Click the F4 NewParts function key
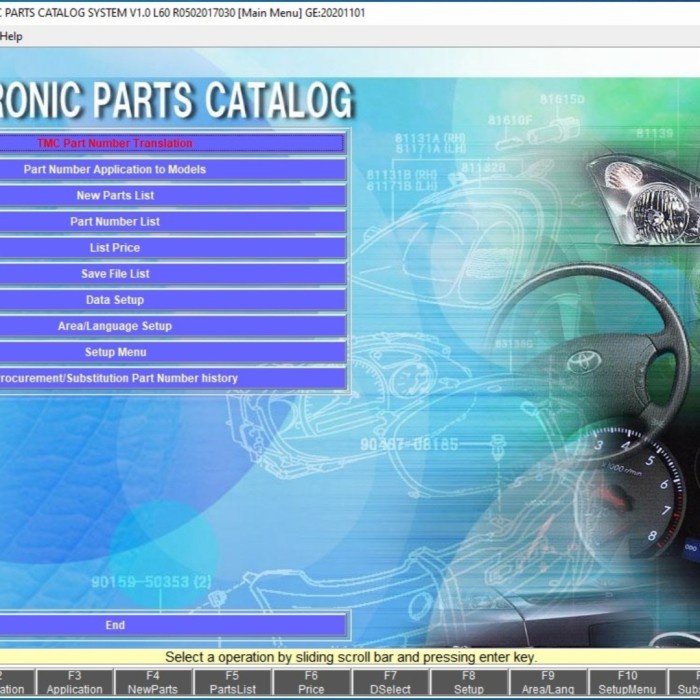Screen dimensions: 700x700 pyautogui.click(x=153, y=683)
